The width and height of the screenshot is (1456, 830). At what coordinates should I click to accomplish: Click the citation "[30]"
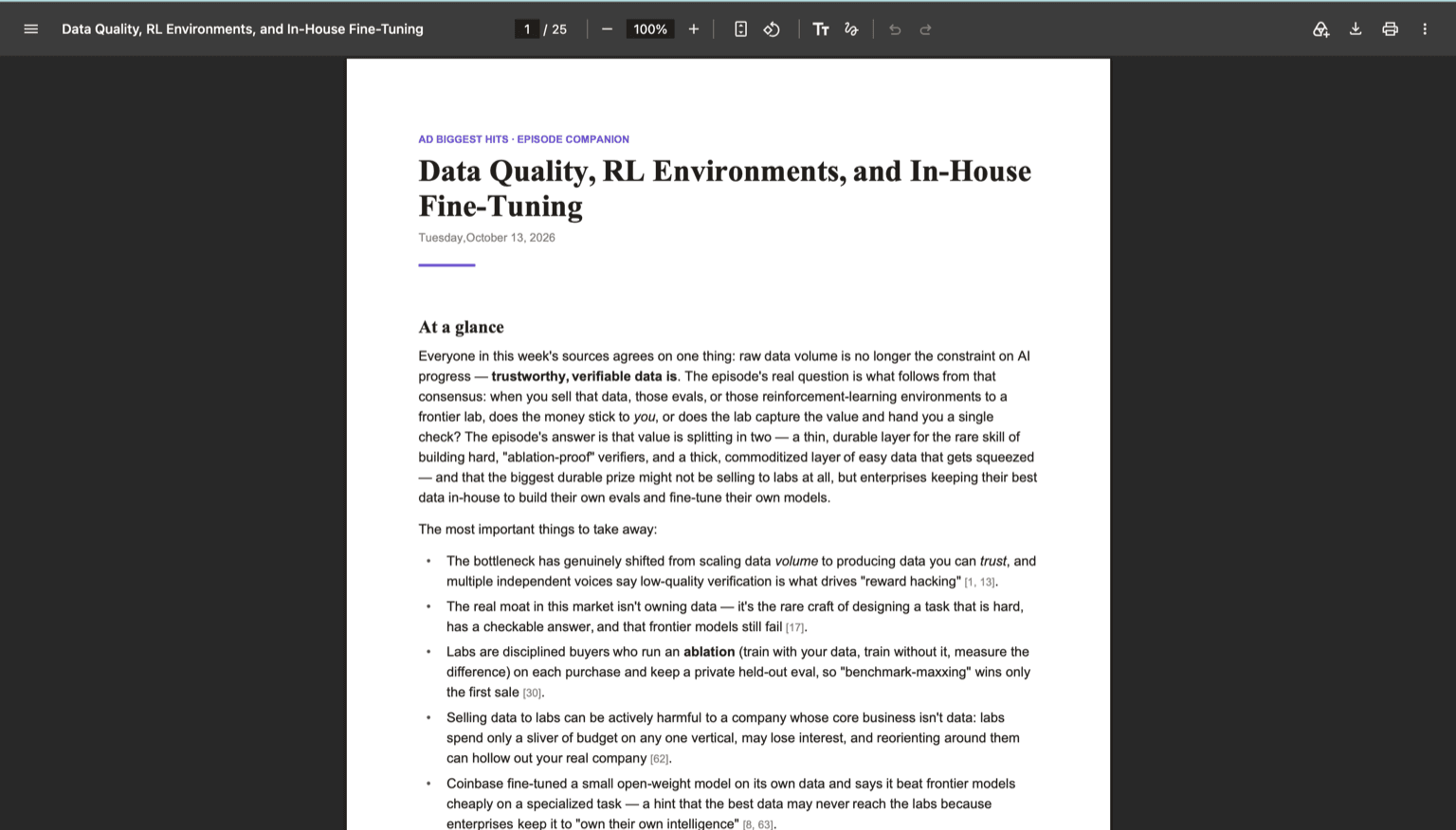533,693
